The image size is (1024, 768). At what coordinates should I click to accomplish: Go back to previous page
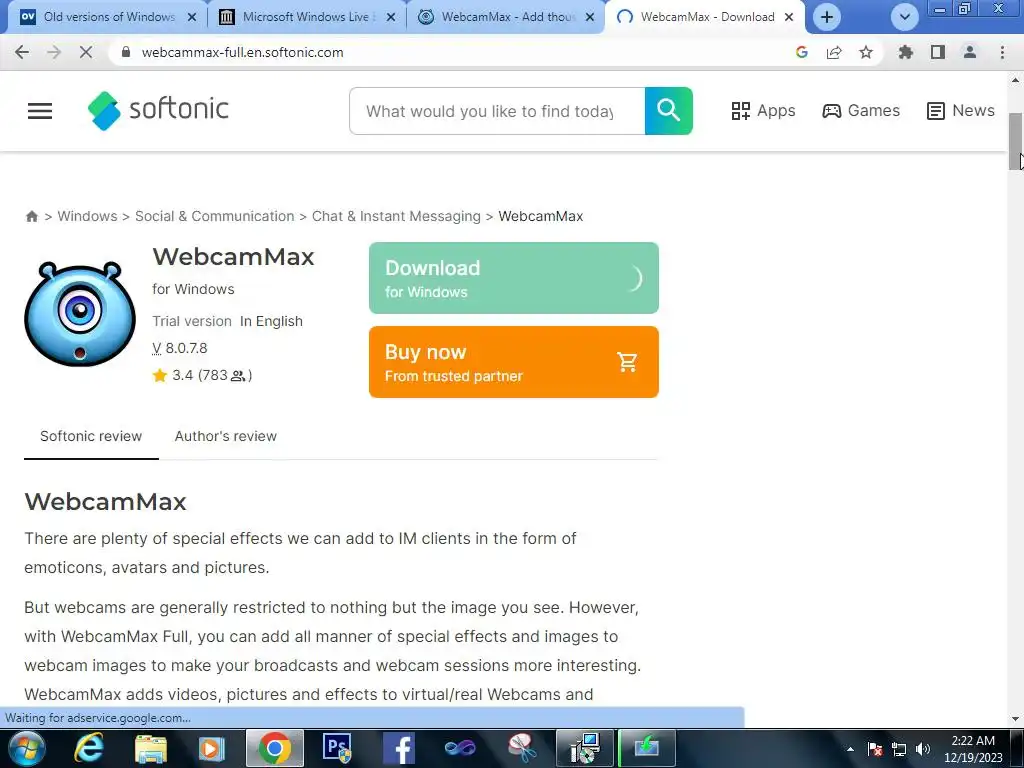pyautogui.click(x=22, y=52)
